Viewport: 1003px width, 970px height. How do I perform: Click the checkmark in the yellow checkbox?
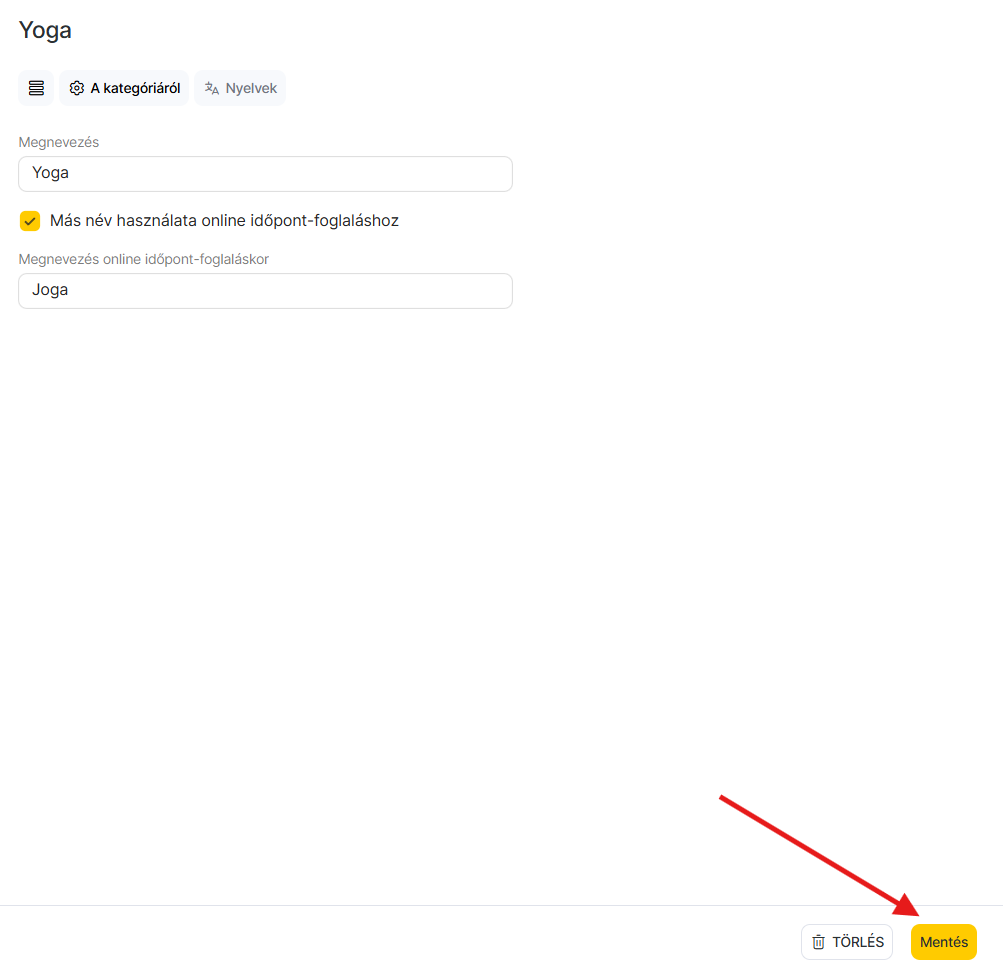30,221
